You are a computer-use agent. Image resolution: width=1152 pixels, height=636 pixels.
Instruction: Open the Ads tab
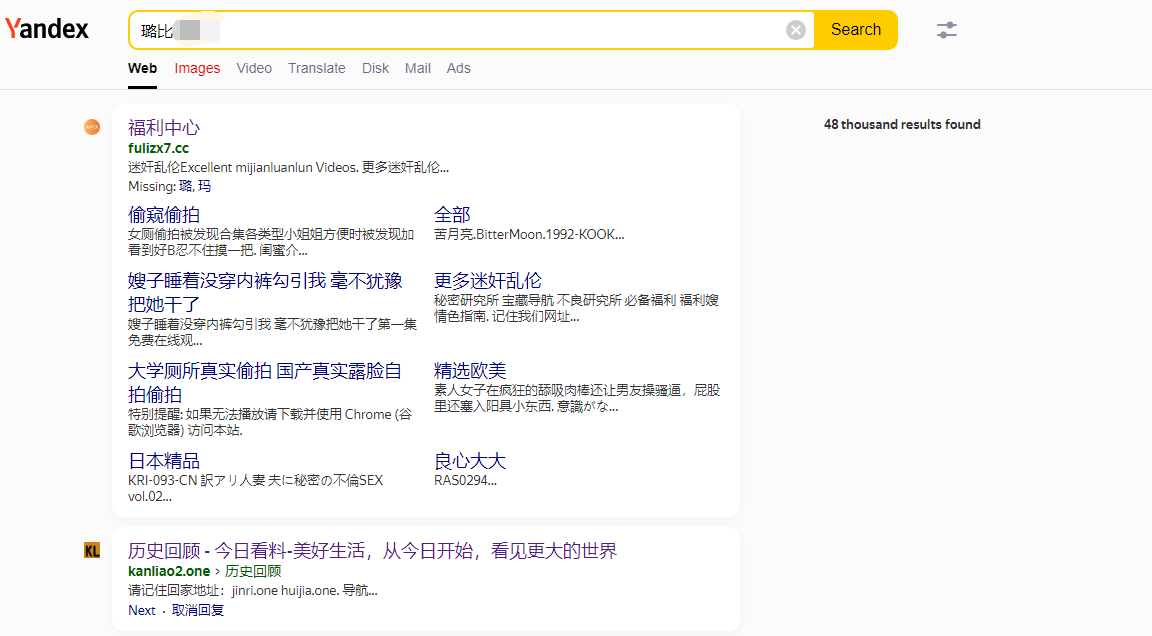[x=458, y=68]
